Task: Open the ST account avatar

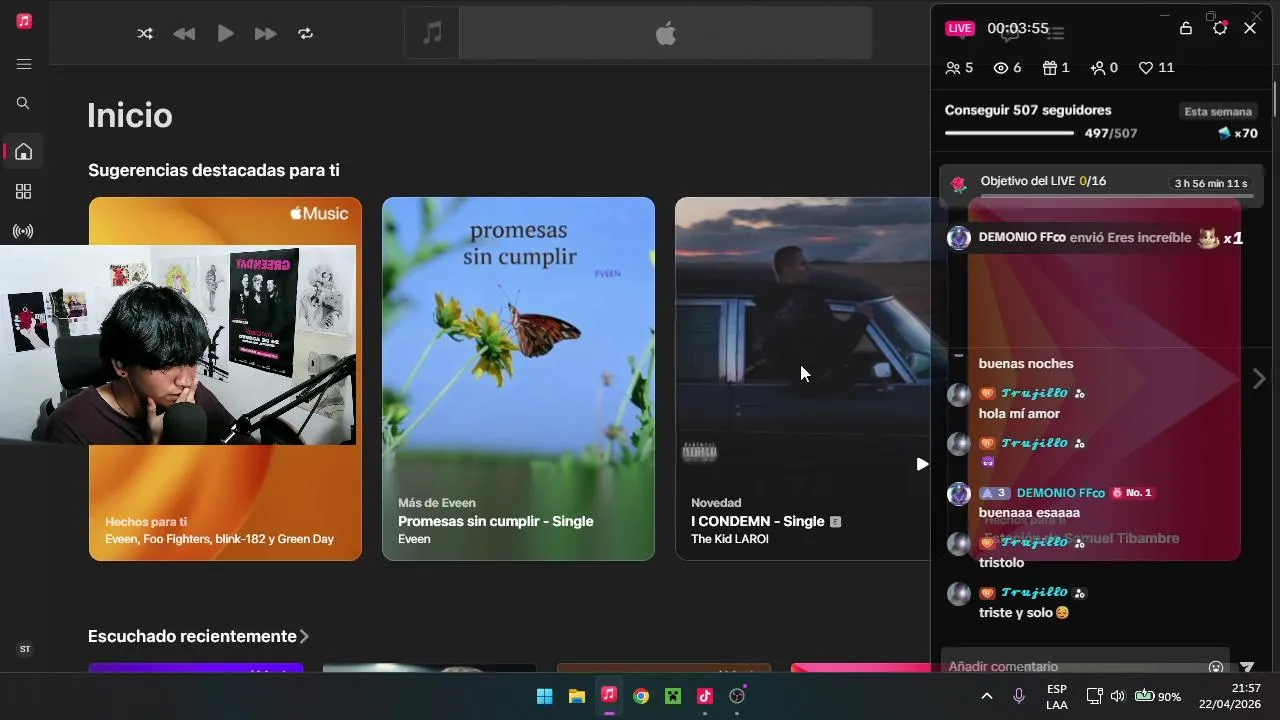Action: coord(25,649)
